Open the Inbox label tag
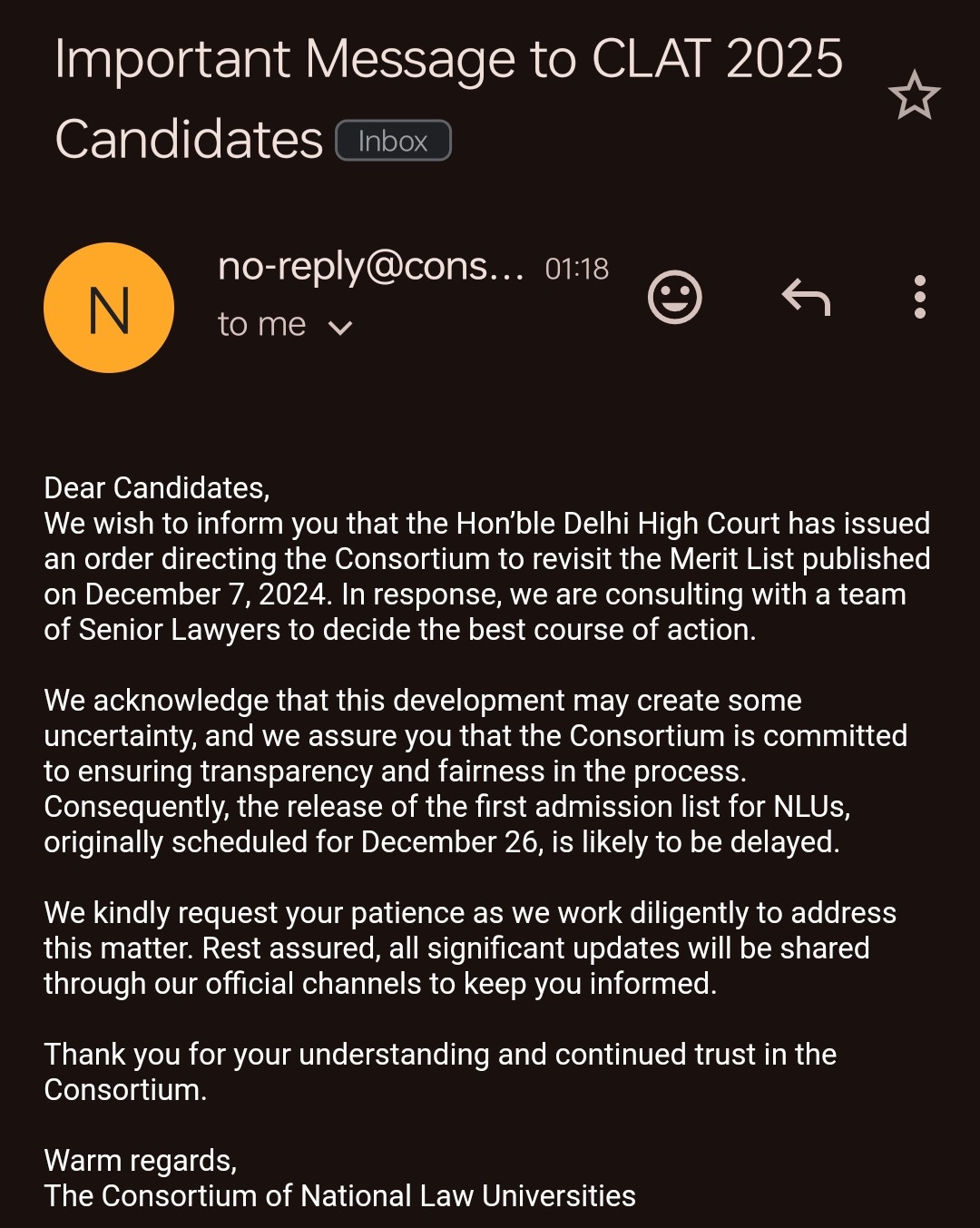 (x=393, y=141)
